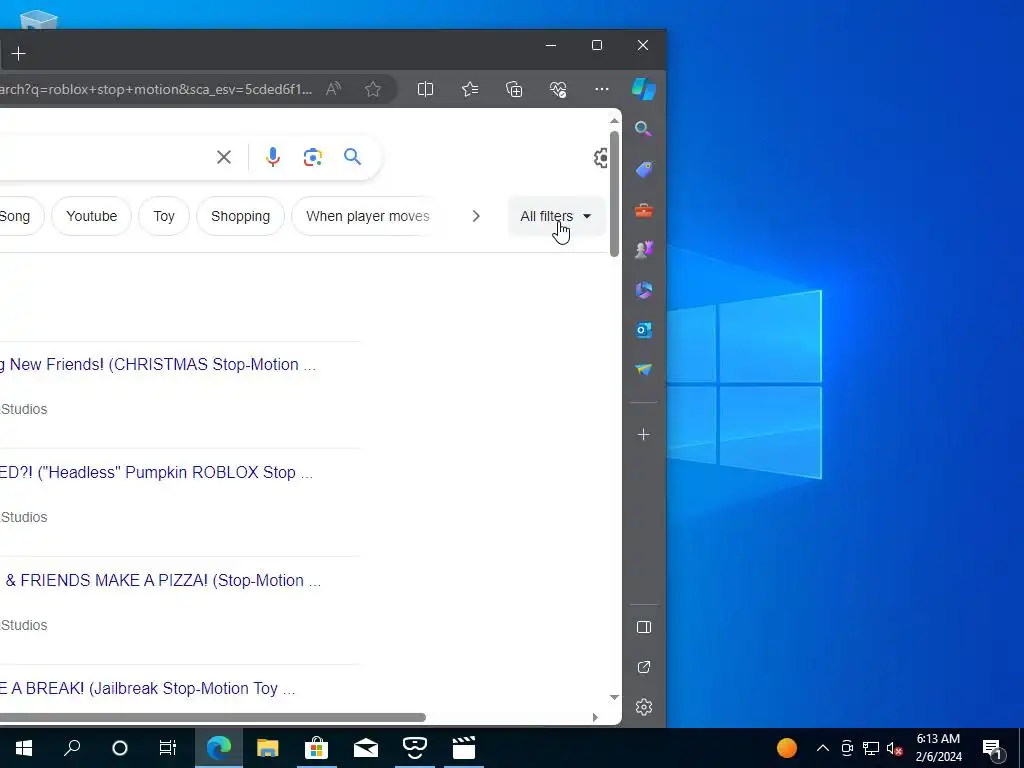Open File Explorer from taskbar

pos(267,748)
